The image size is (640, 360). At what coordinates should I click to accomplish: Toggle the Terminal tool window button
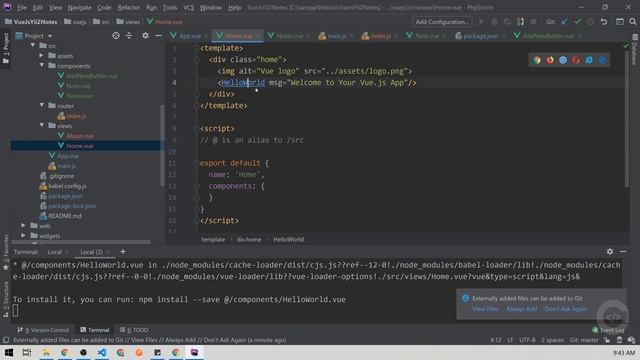95,330
